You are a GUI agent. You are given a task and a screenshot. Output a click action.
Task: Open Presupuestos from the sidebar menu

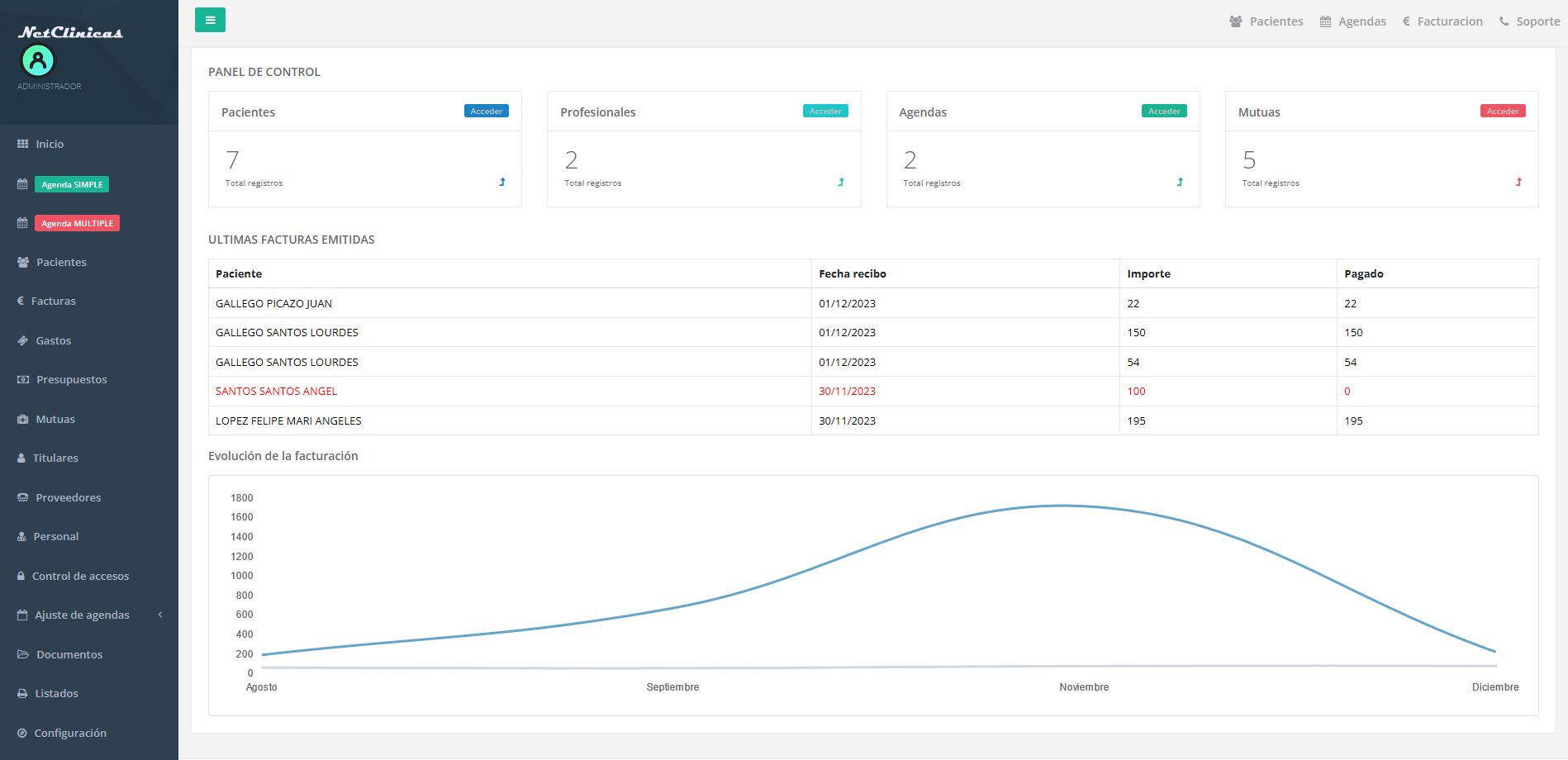[x=71, y=380]
